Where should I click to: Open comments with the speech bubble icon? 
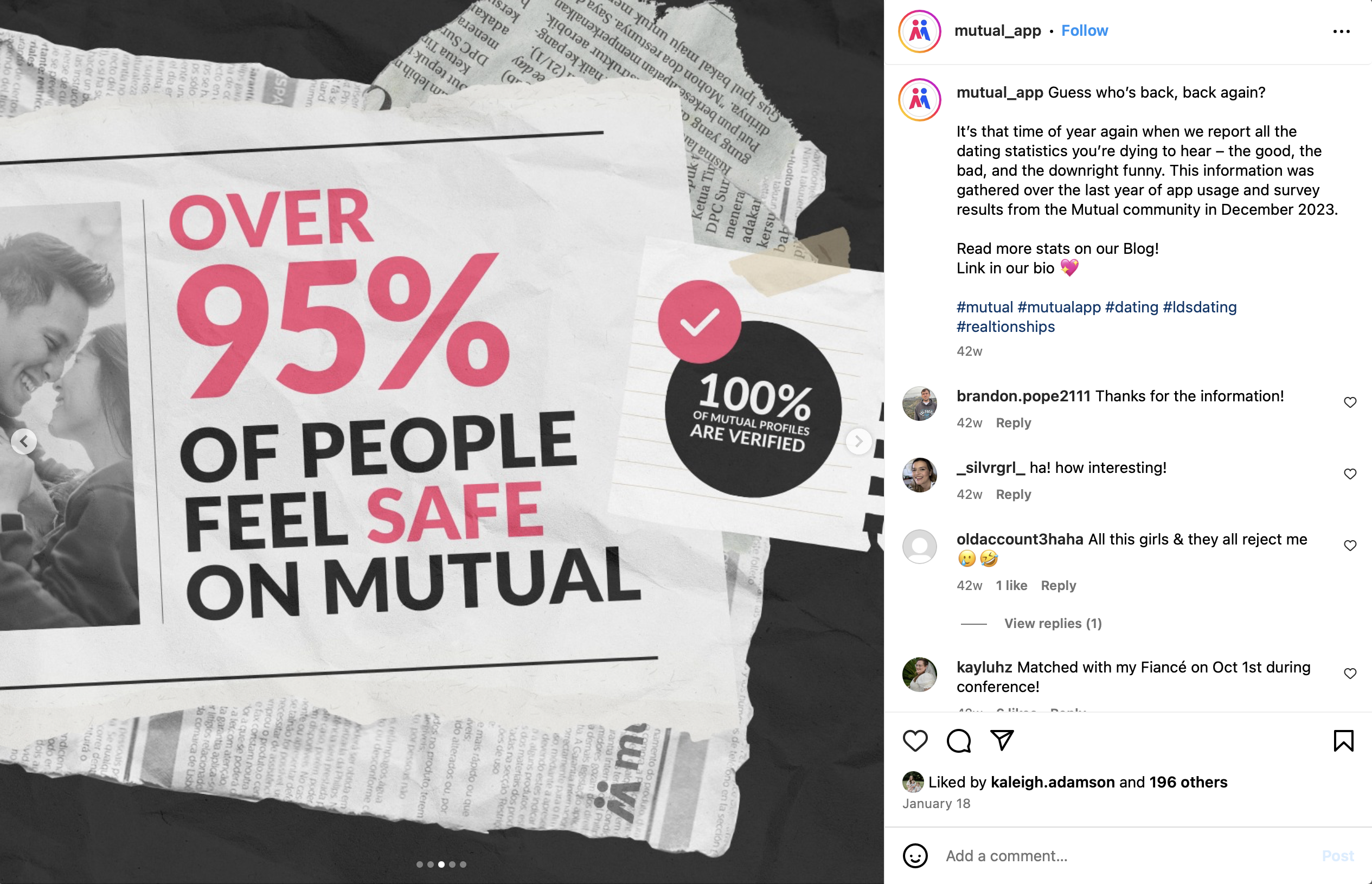click(x=958, y=740)
